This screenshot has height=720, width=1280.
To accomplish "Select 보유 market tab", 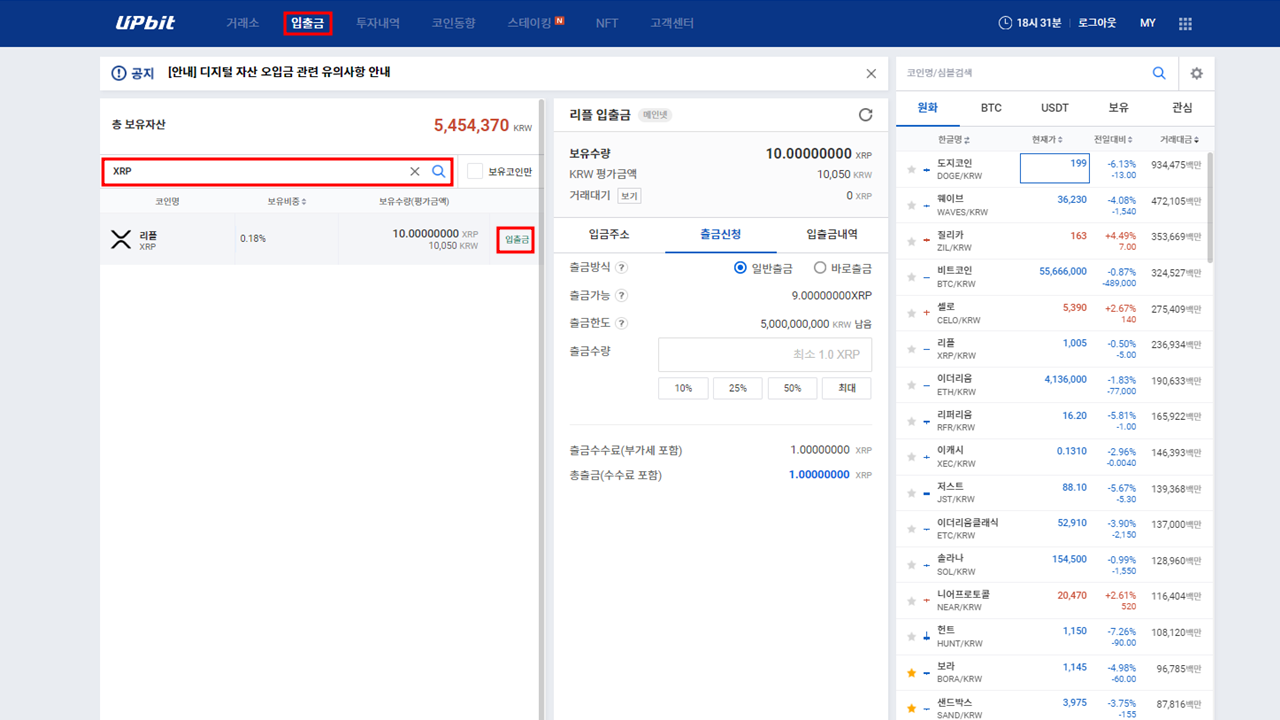I will point(1119,108).
